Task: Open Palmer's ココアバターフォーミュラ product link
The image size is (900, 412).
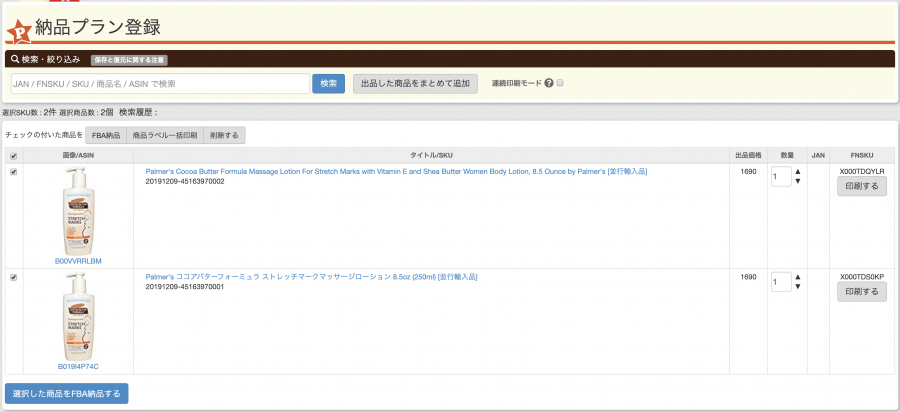Action: (311, 277)
